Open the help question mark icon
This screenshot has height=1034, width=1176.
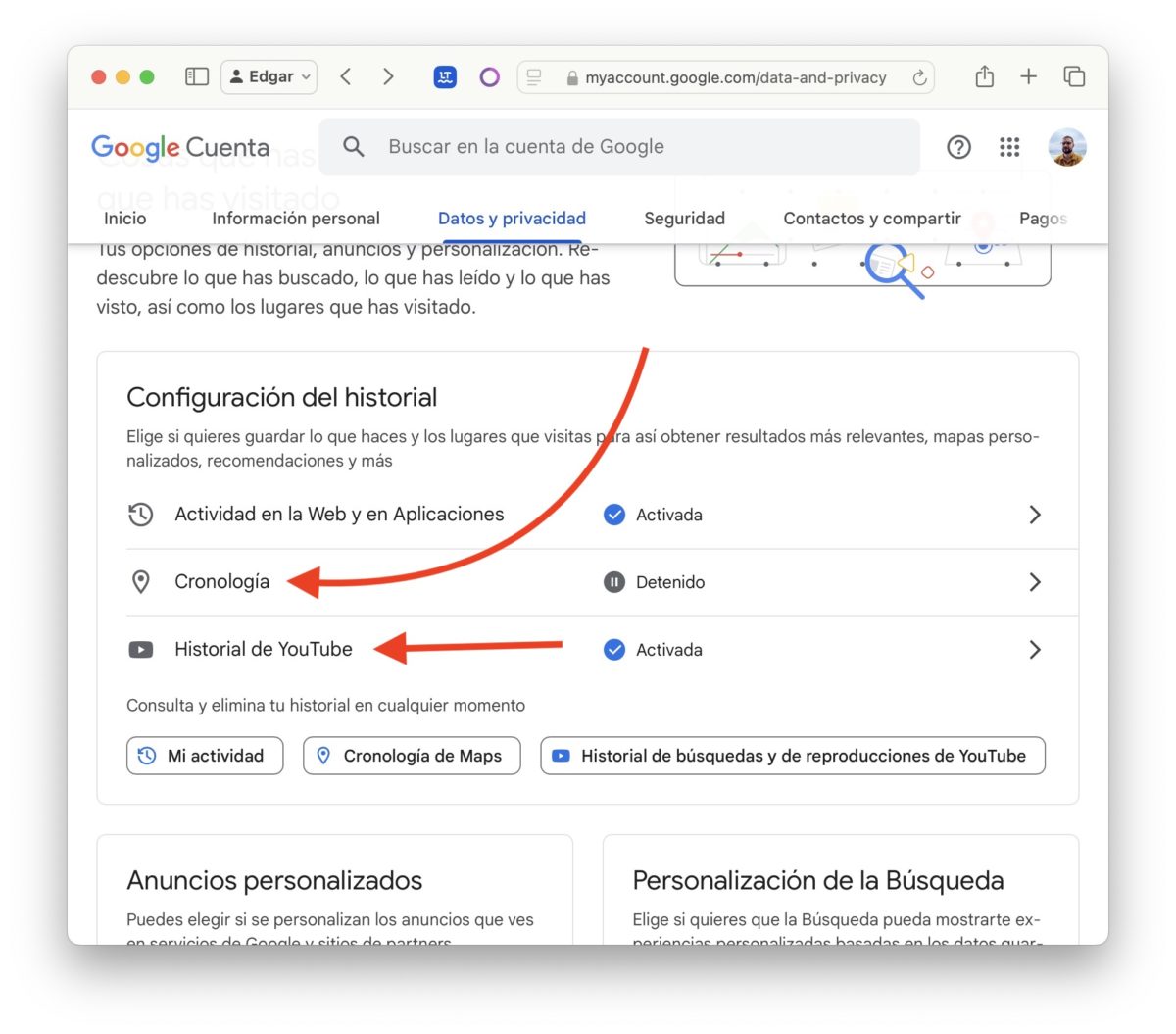pos(958,147)
